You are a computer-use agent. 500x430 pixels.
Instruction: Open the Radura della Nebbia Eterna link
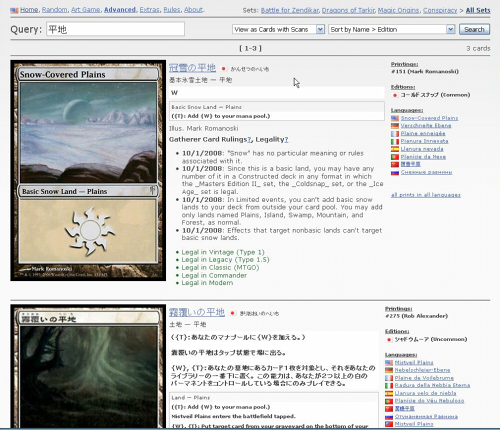(x=432, y=386)
